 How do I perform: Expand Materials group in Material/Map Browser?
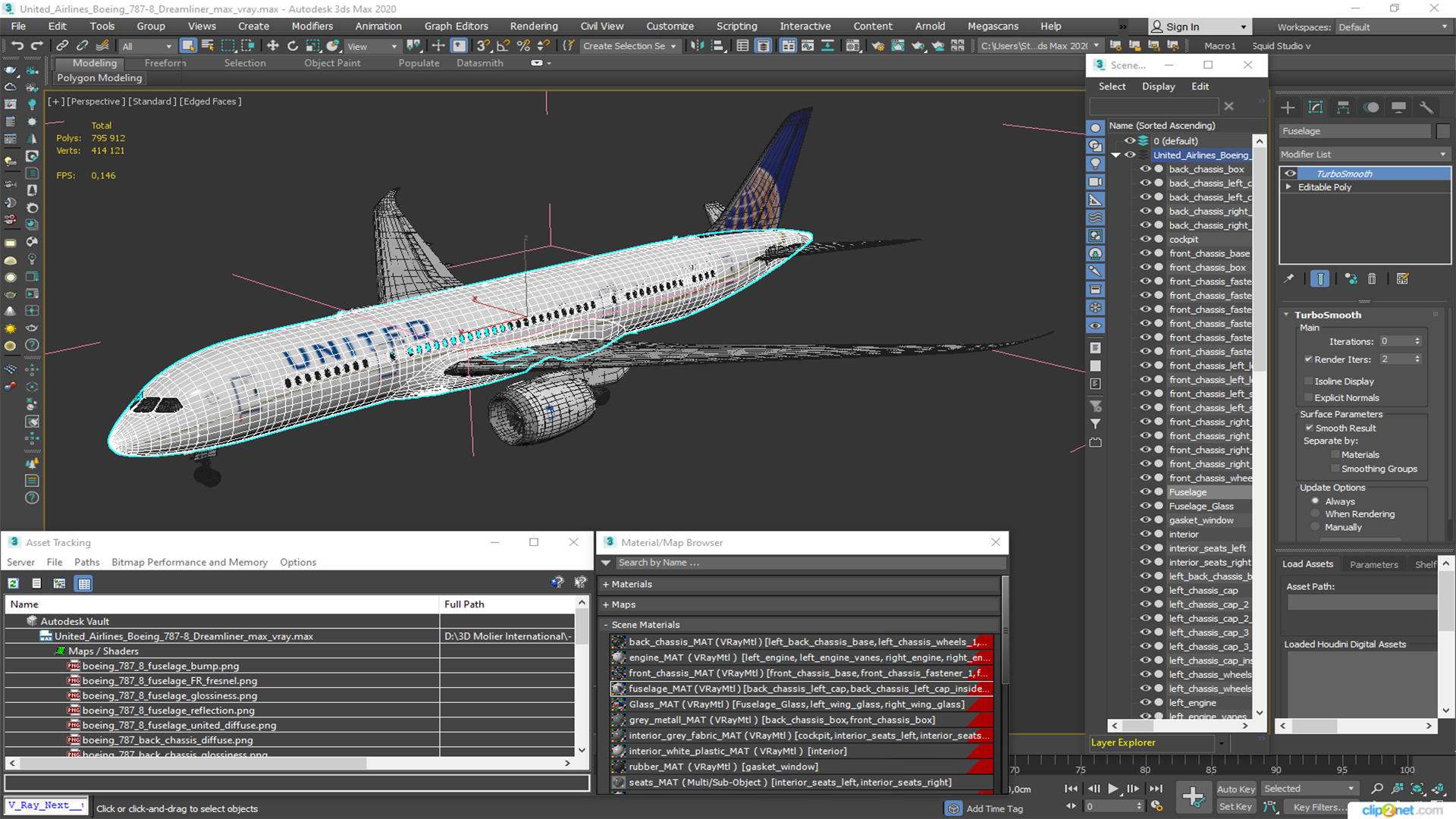coord(606,585)
